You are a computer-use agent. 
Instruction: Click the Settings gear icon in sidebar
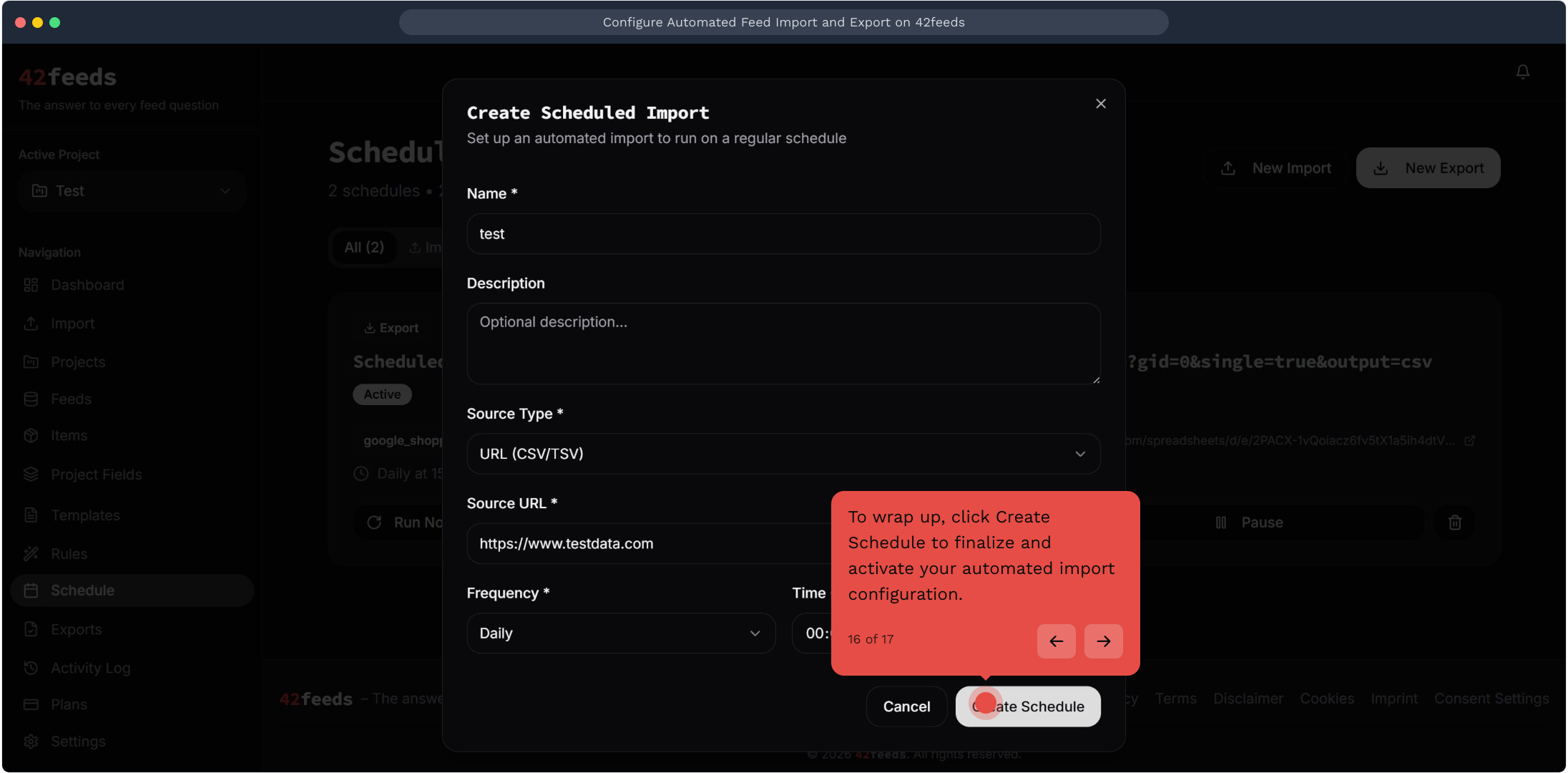click(31, 741)
